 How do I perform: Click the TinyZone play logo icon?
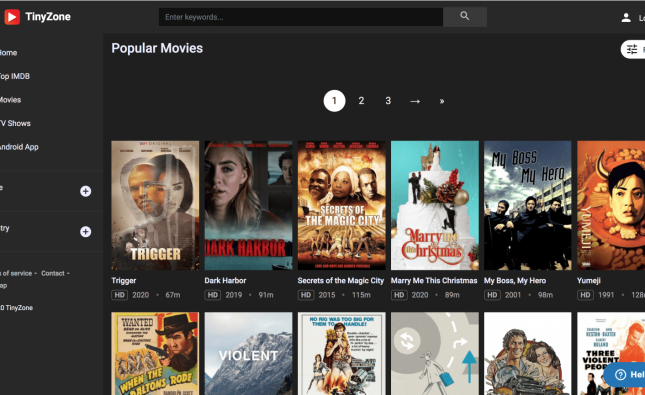[x=12, y=17]
